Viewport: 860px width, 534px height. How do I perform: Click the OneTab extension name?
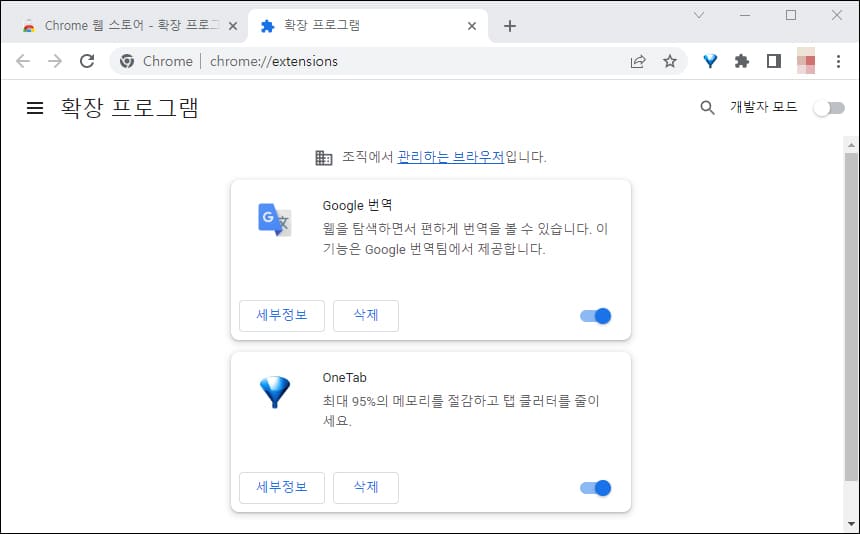[344, 377]
